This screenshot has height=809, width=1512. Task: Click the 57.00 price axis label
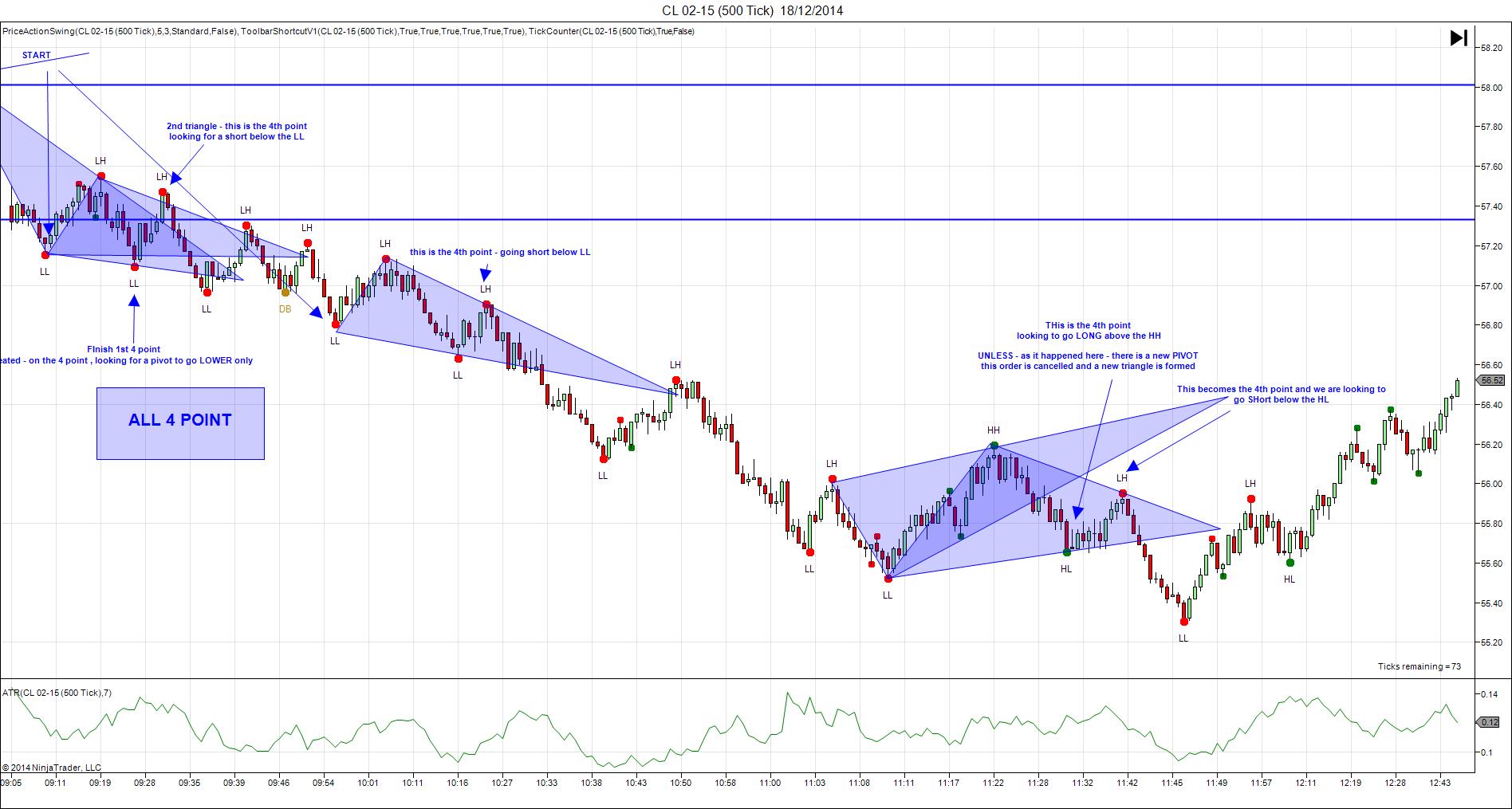1491,286
